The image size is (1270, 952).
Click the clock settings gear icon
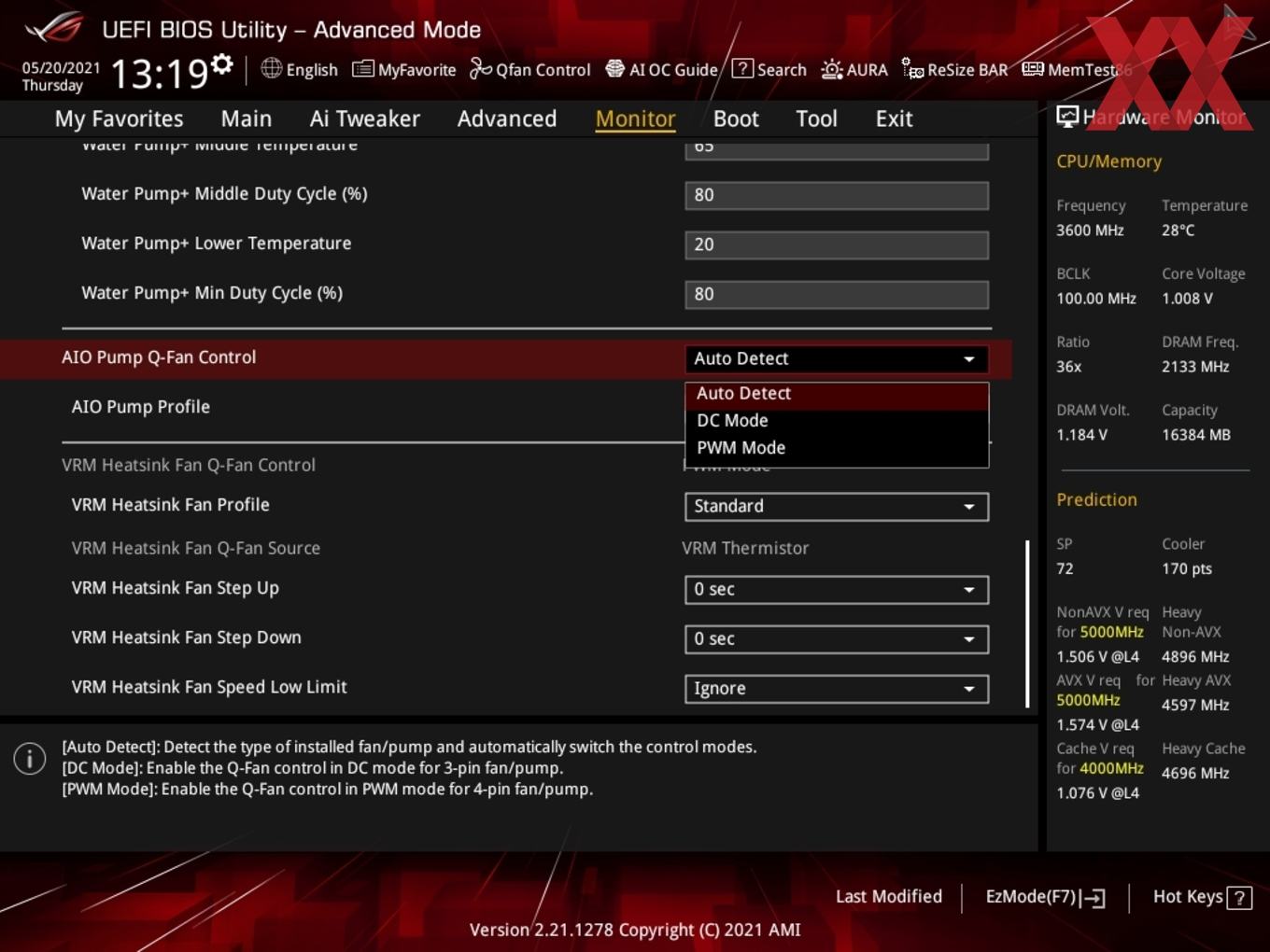[x=222, y=63]
